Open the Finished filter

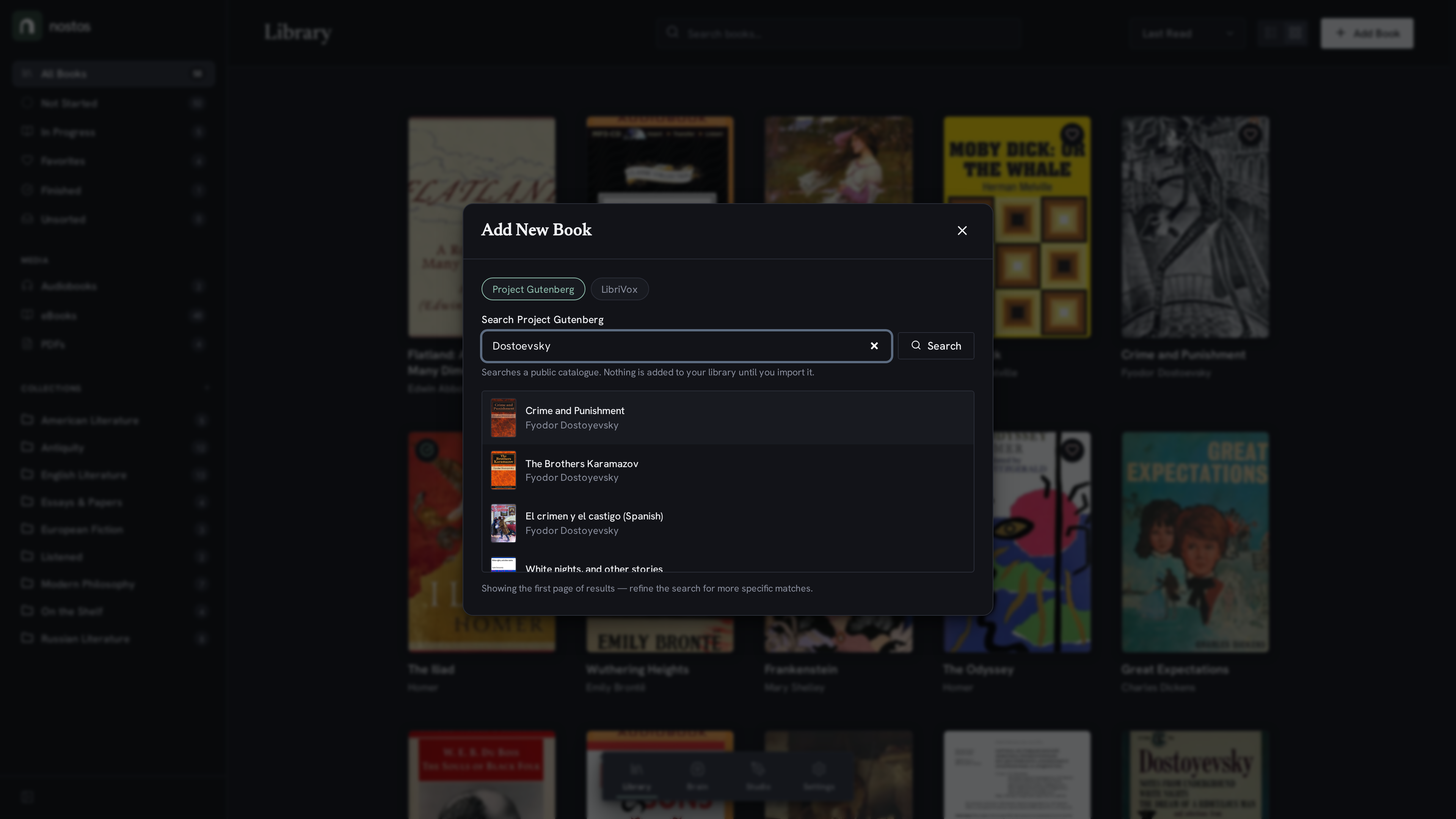pos(113,190)
